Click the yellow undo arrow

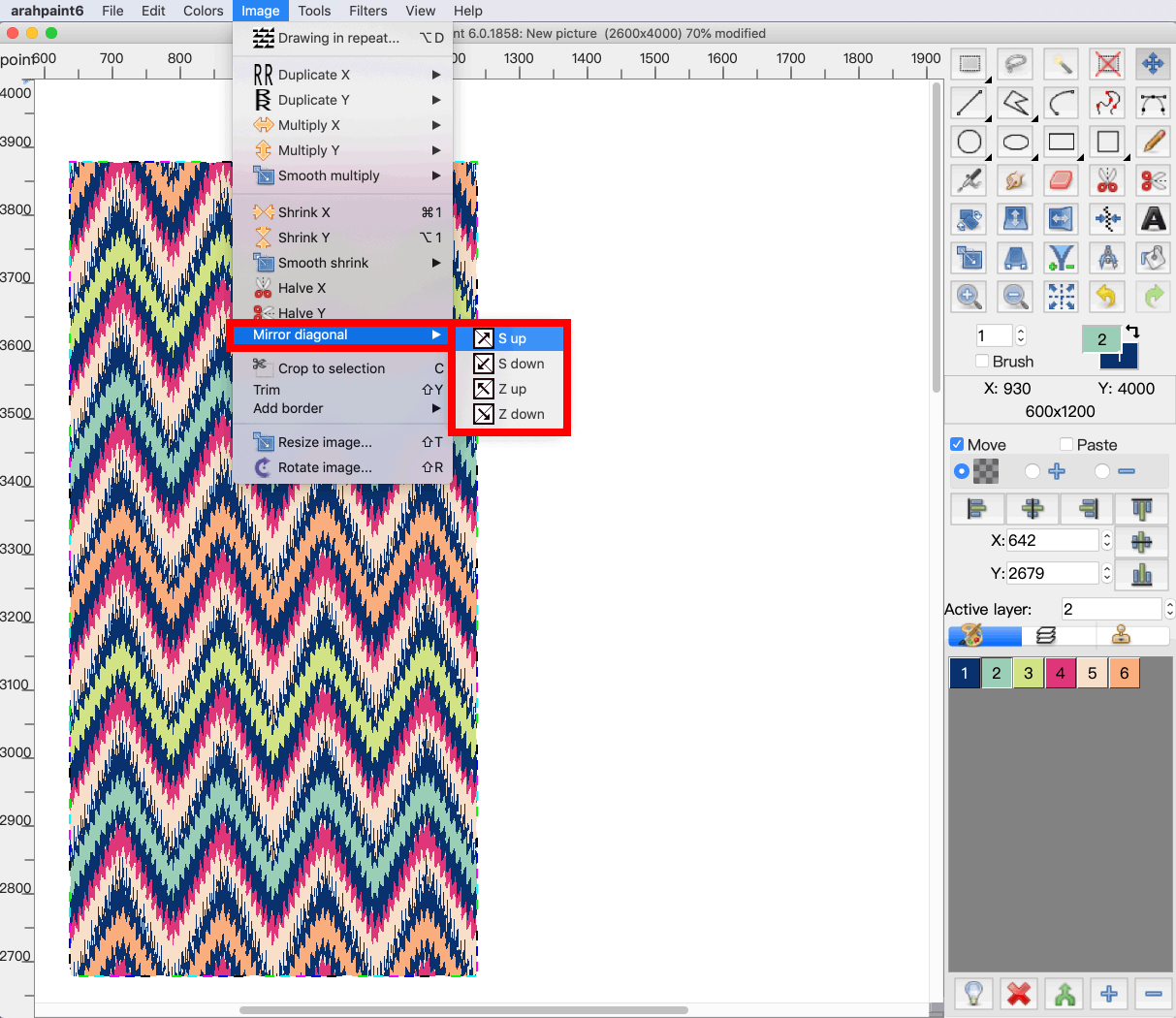pos(1107,297)
